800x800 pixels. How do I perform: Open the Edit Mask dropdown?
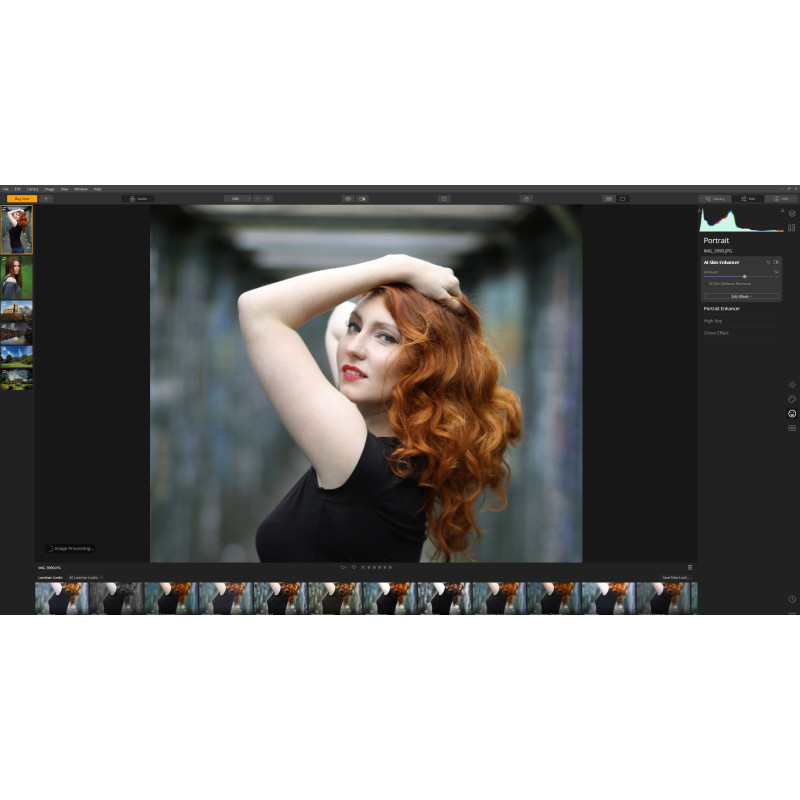741,296
